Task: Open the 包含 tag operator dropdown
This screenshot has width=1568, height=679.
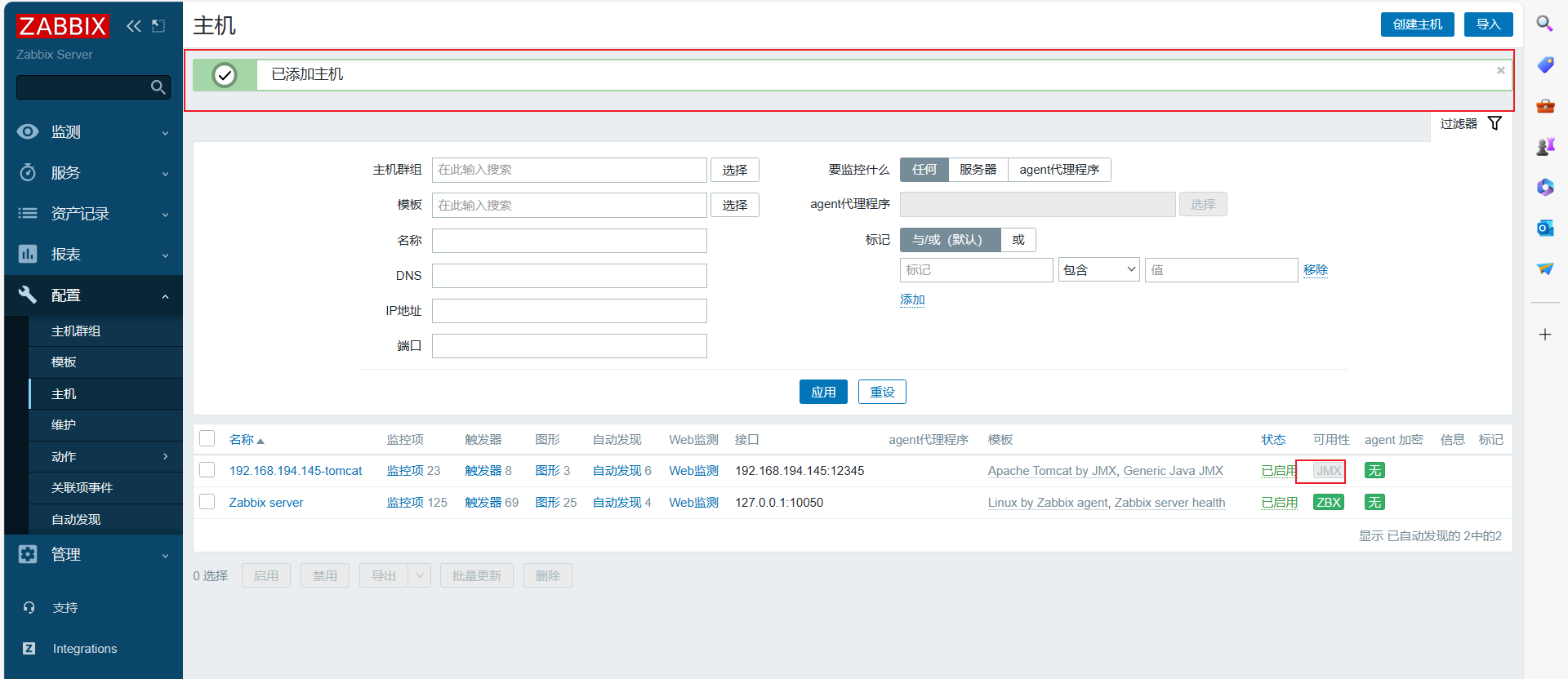Action: coord(1099,270)
